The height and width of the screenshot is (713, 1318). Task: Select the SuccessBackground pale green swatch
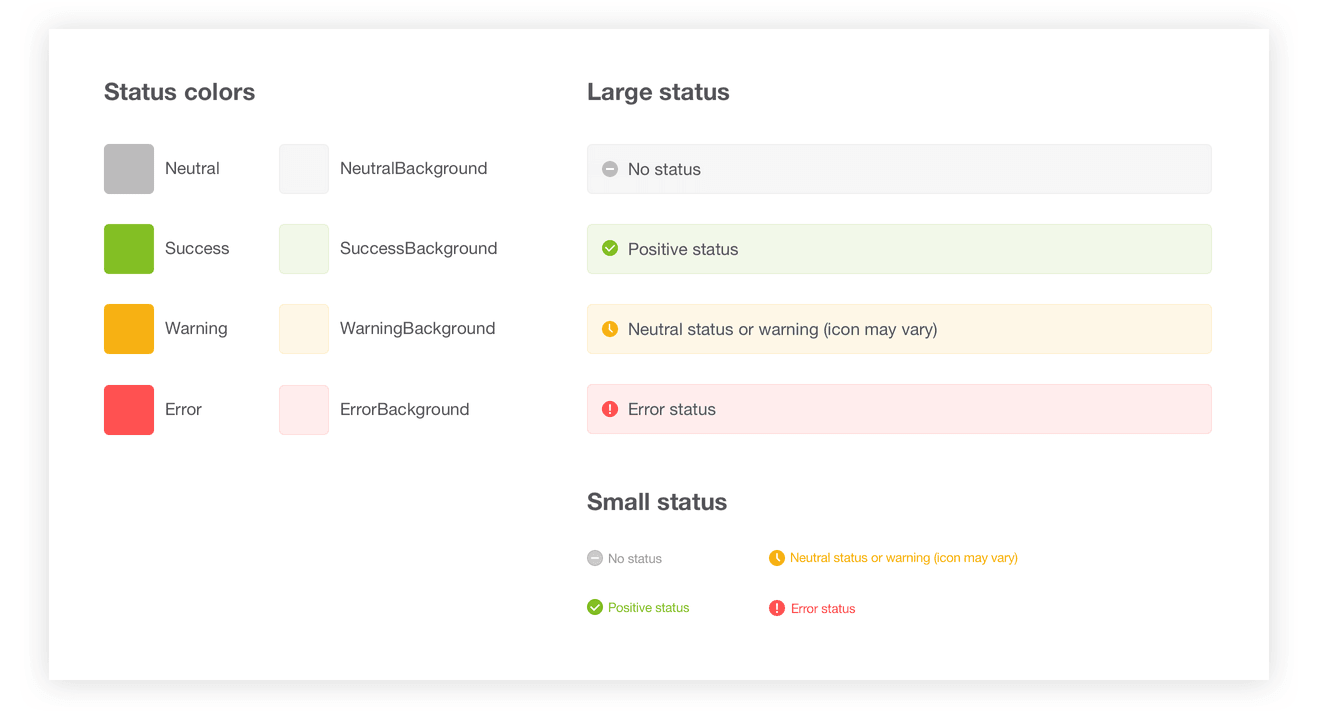[x=304, y=249]
